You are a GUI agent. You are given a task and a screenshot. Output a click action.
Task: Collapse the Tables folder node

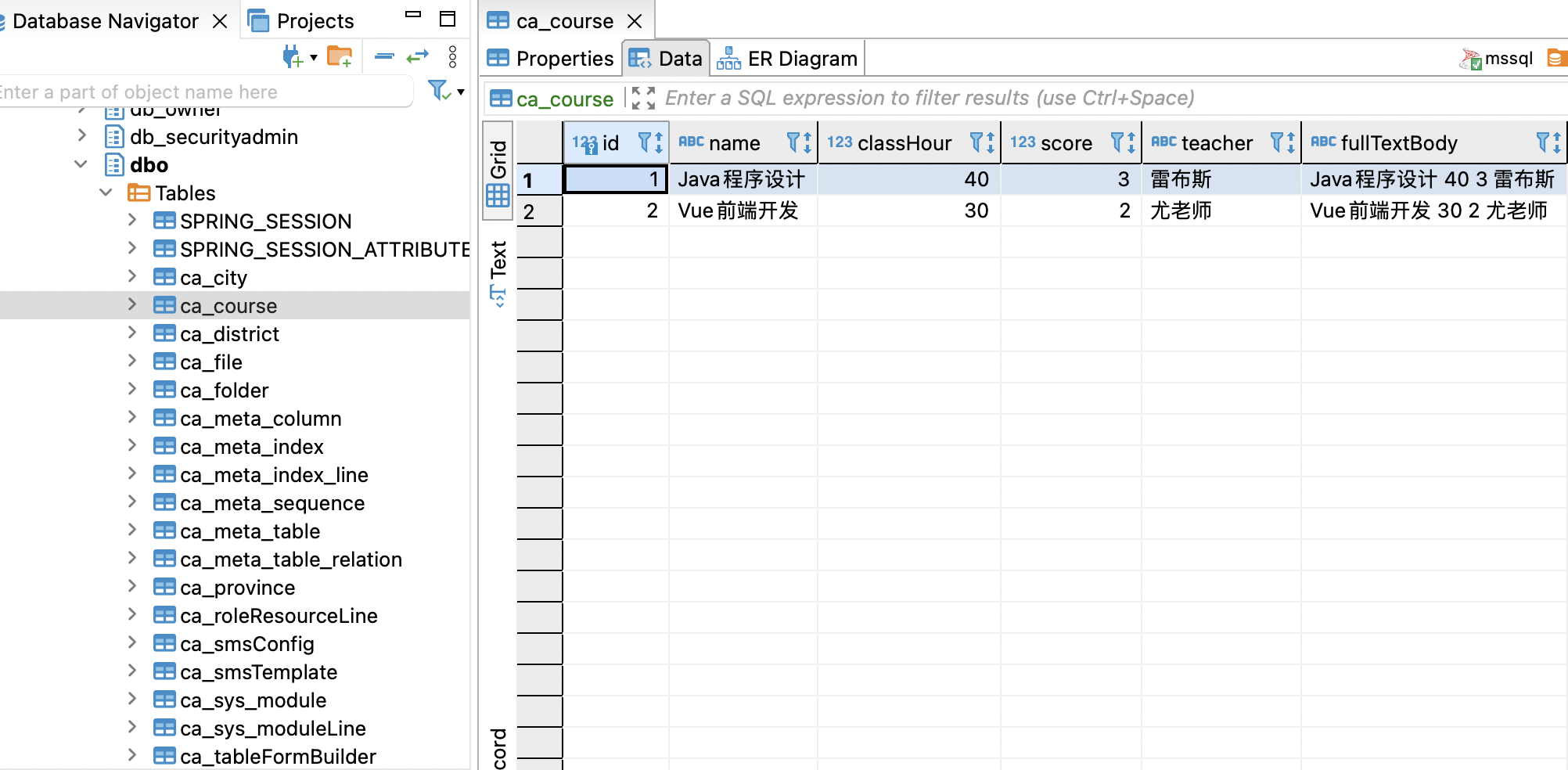point(106,192)
